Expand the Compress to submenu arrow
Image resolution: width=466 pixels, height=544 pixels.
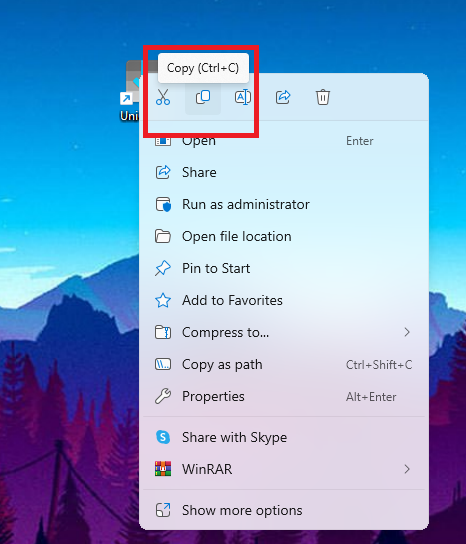[407, 332]
